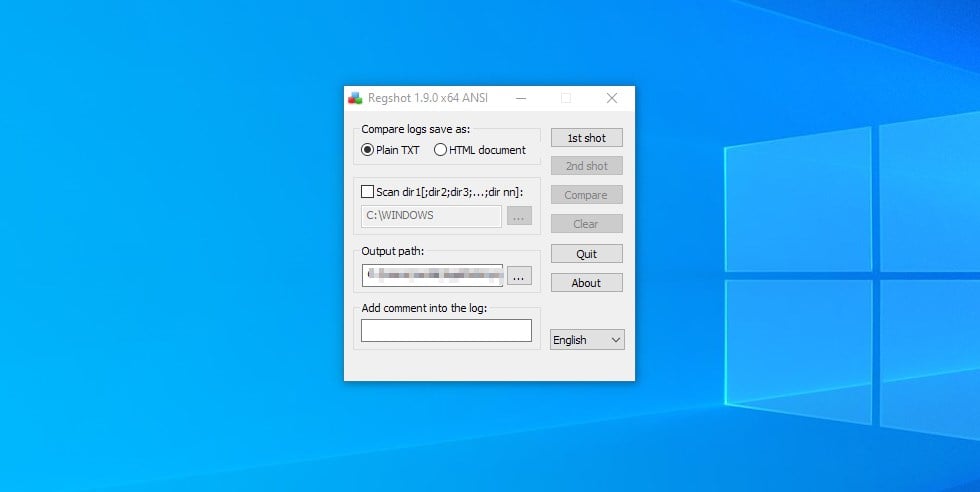
Task: Open the English language dropdown
Action: coord(587,339)
